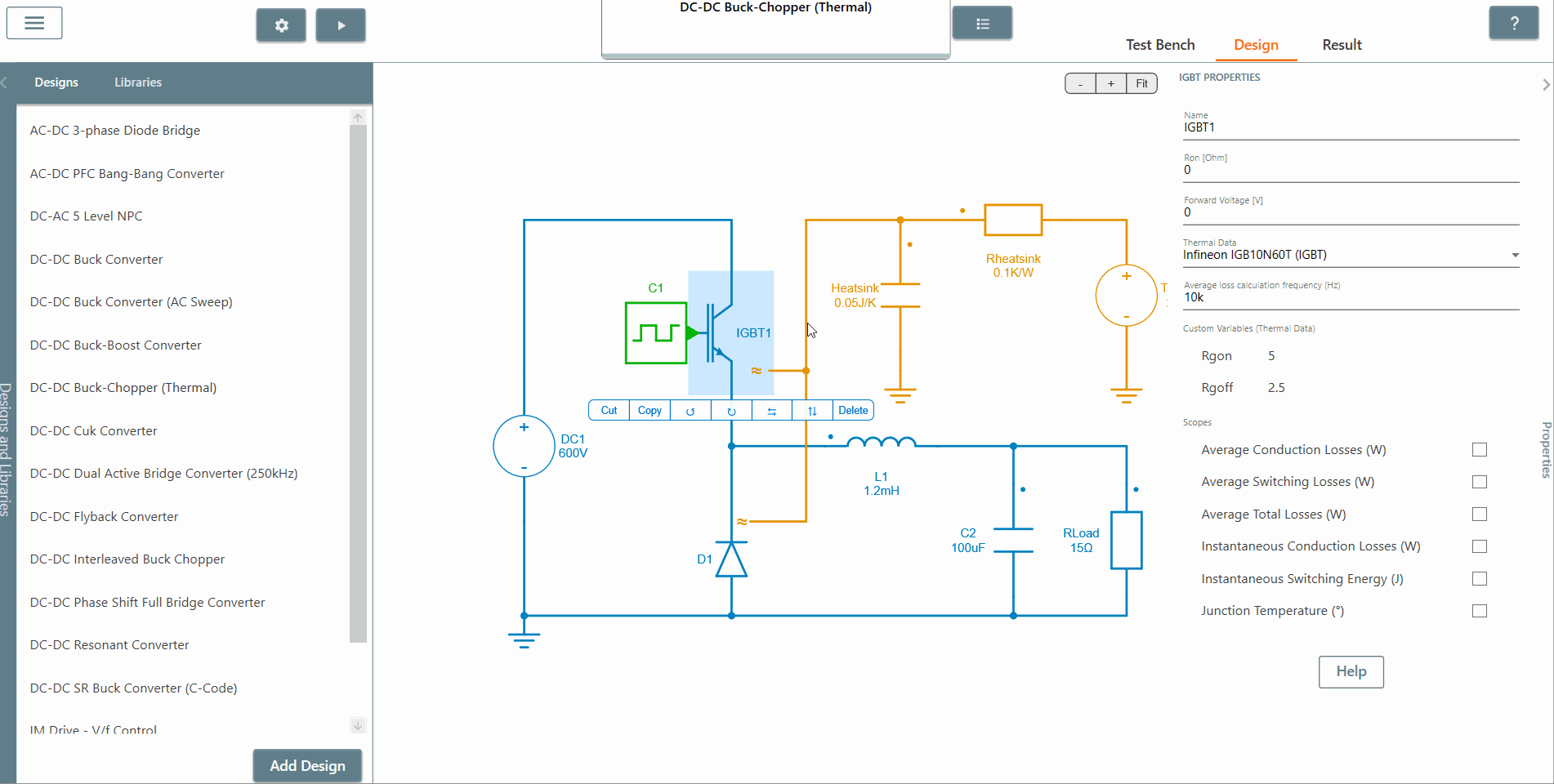
Task: Toggle Average Switching Losses scope
Action: pyautogui.click(x=1479, y=482)
